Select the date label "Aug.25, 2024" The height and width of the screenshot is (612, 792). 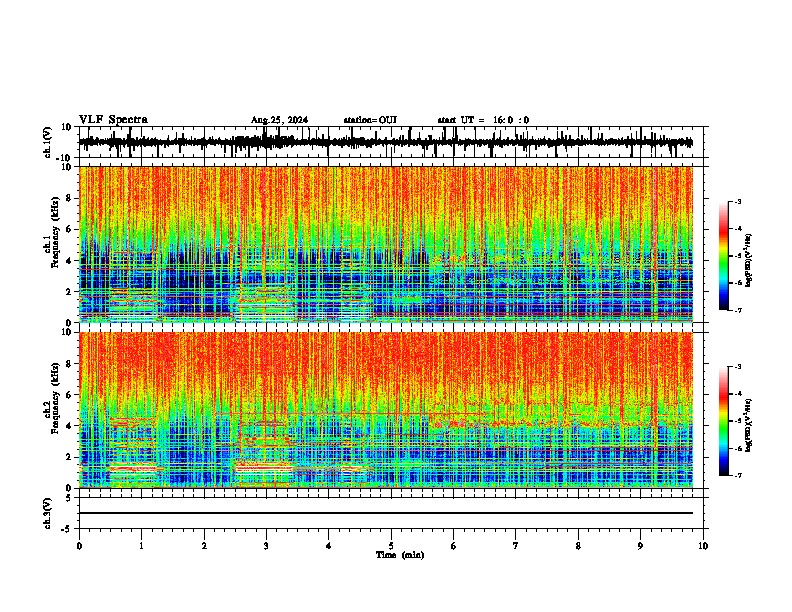pyautogui.click(x=279, y=120)
